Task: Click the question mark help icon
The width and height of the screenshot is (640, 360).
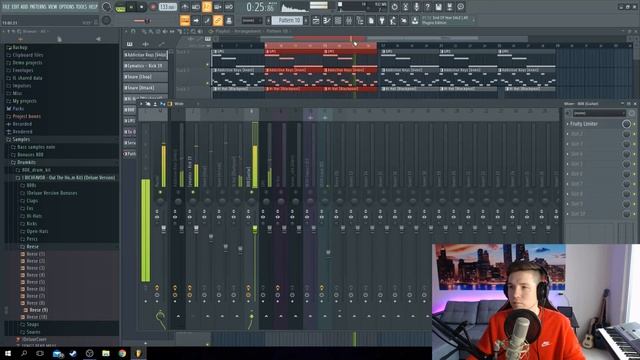Action: [x=427, y=7]
